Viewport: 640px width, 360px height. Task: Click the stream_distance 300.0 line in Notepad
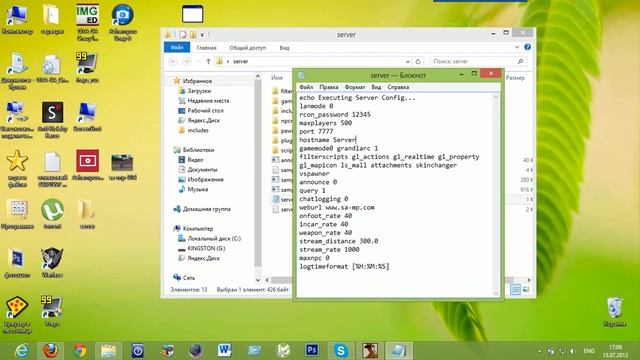[x=338, y=241]
